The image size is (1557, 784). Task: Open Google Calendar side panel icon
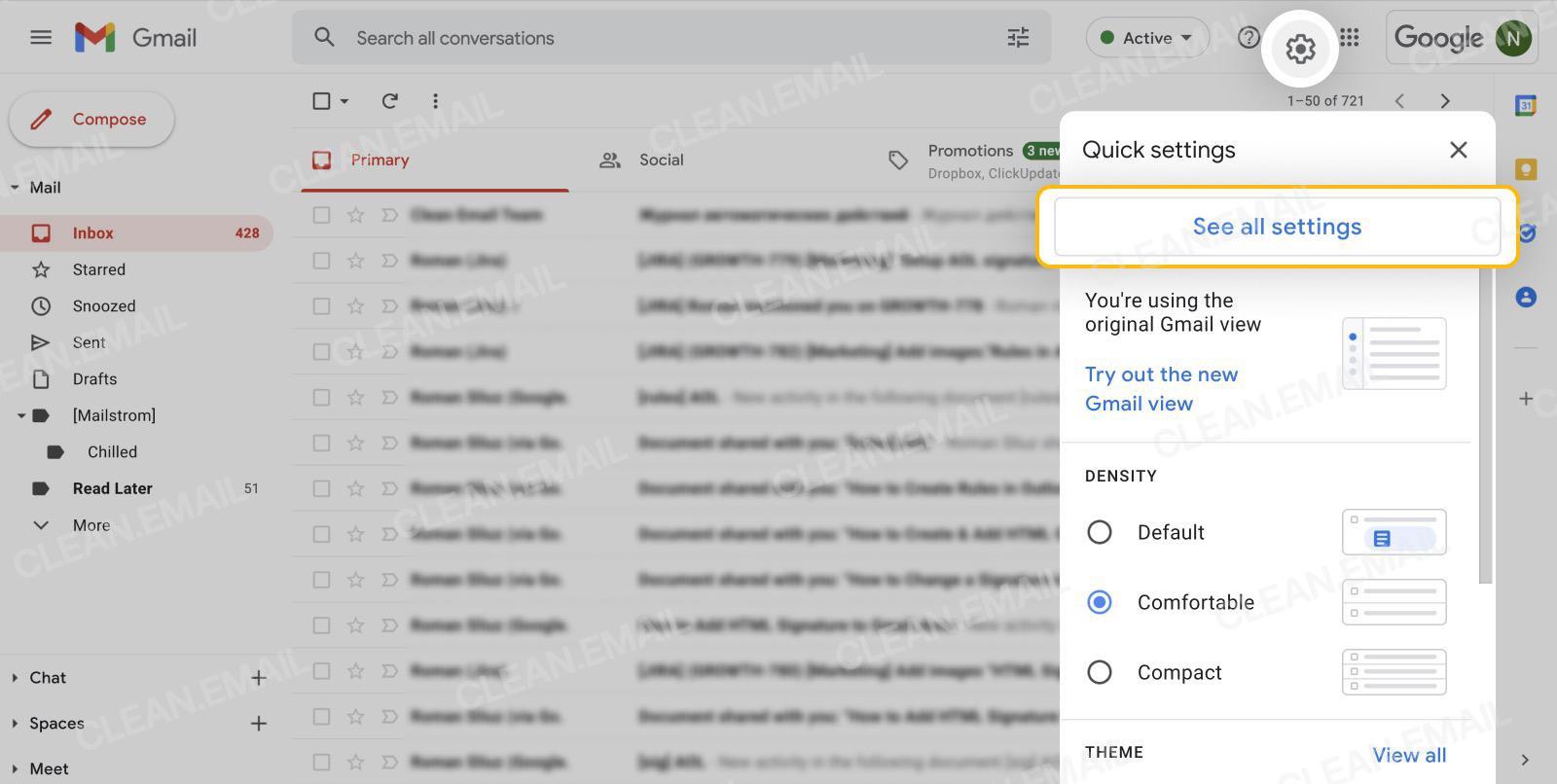pyautogui.click(x=1526, y=105)
